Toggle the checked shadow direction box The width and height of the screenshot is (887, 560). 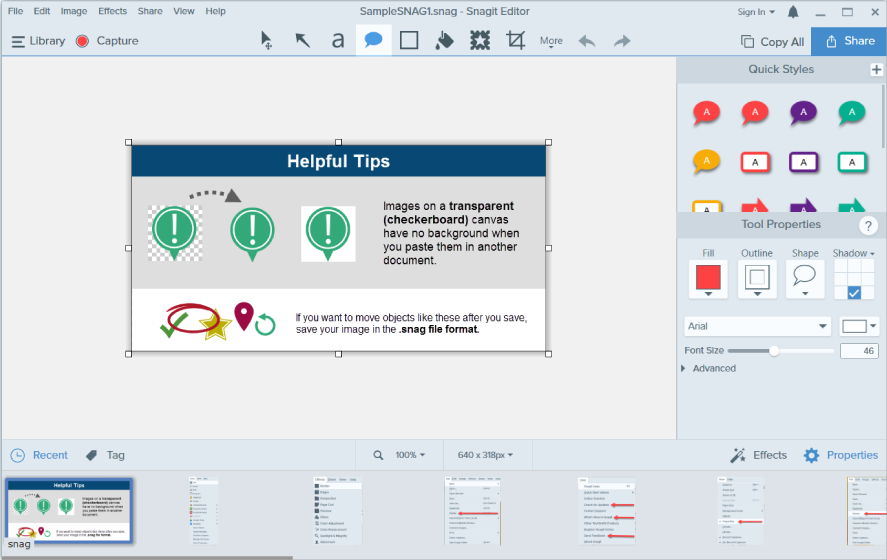click(854, 292)
